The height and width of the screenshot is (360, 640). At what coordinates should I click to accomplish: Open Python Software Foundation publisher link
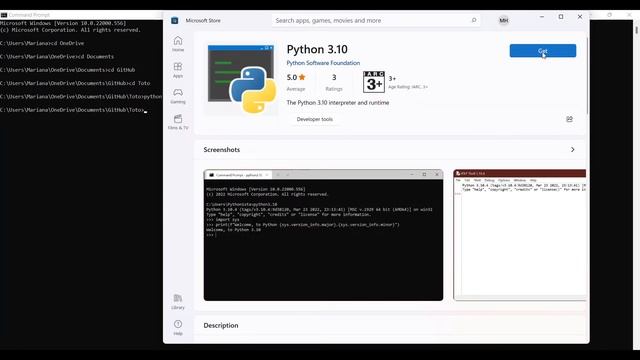(x=323, y=63)
